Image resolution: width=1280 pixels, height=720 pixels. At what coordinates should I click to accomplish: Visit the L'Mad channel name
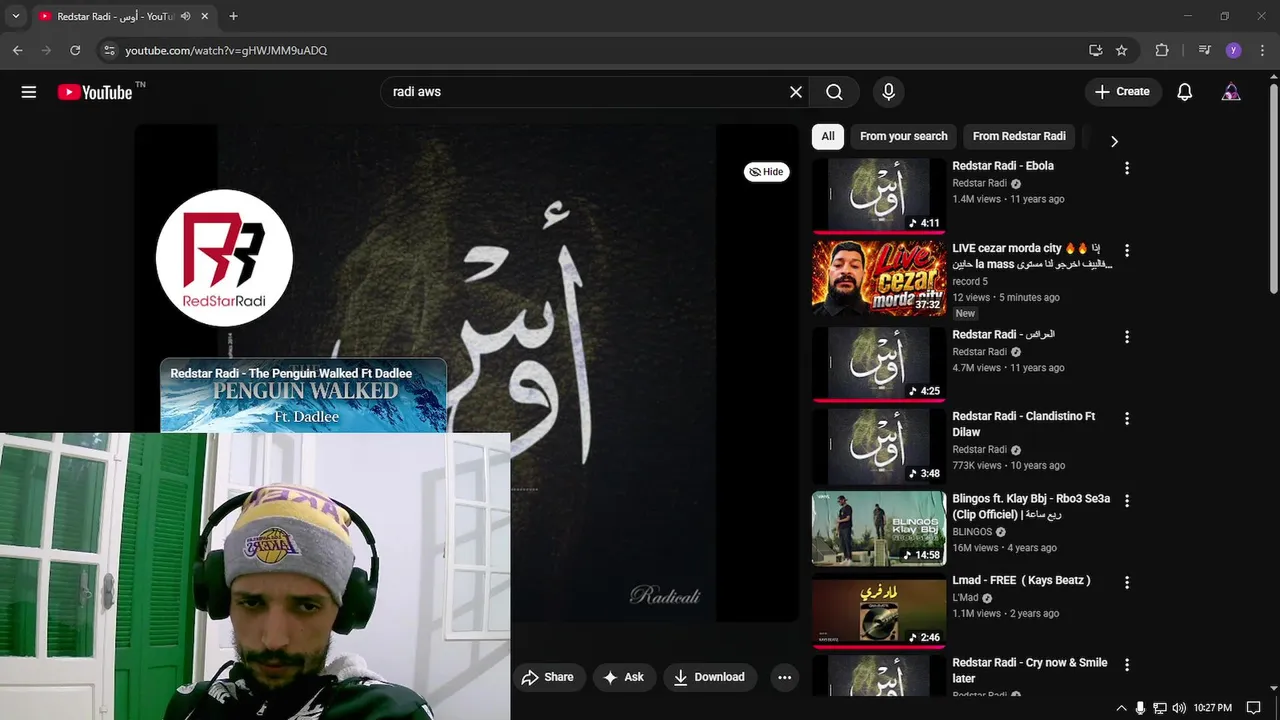(965, 598)
